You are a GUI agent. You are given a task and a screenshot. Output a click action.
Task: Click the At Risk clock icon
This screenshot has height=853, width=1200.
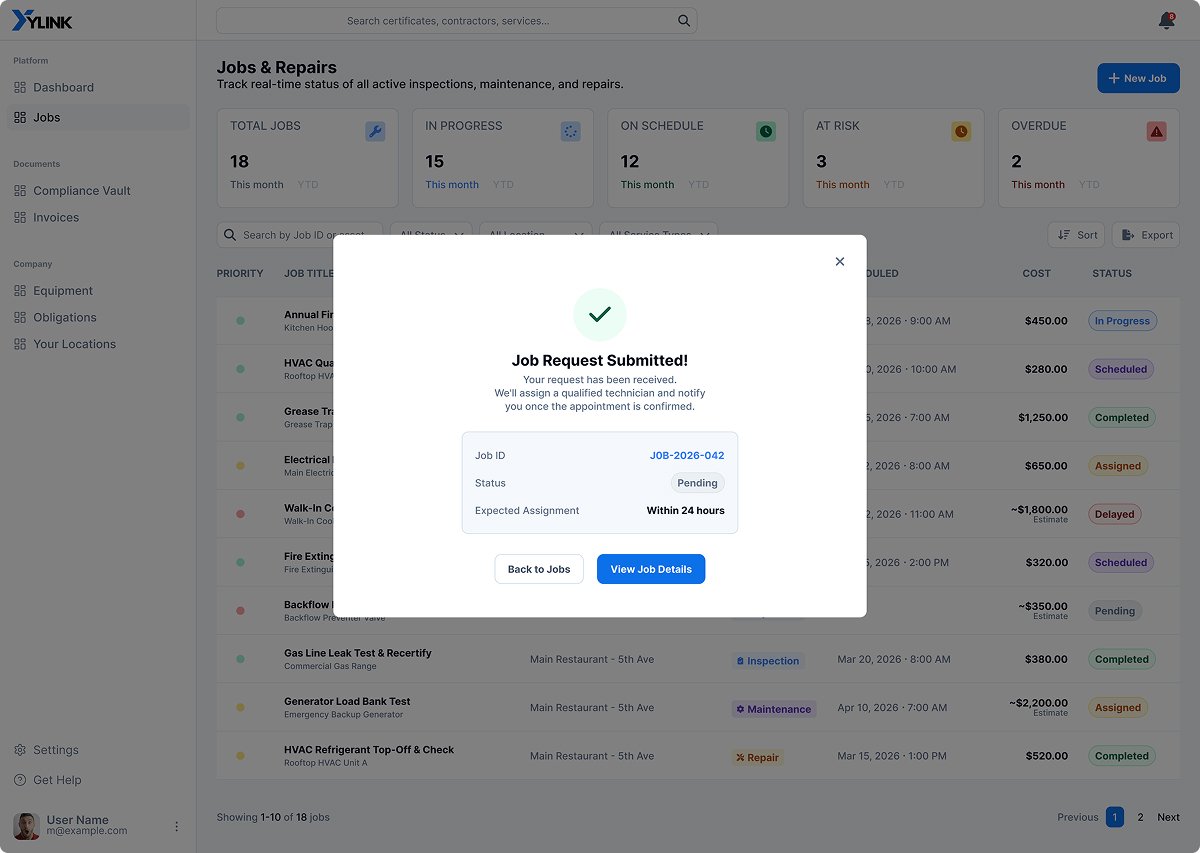click(961, 131)
